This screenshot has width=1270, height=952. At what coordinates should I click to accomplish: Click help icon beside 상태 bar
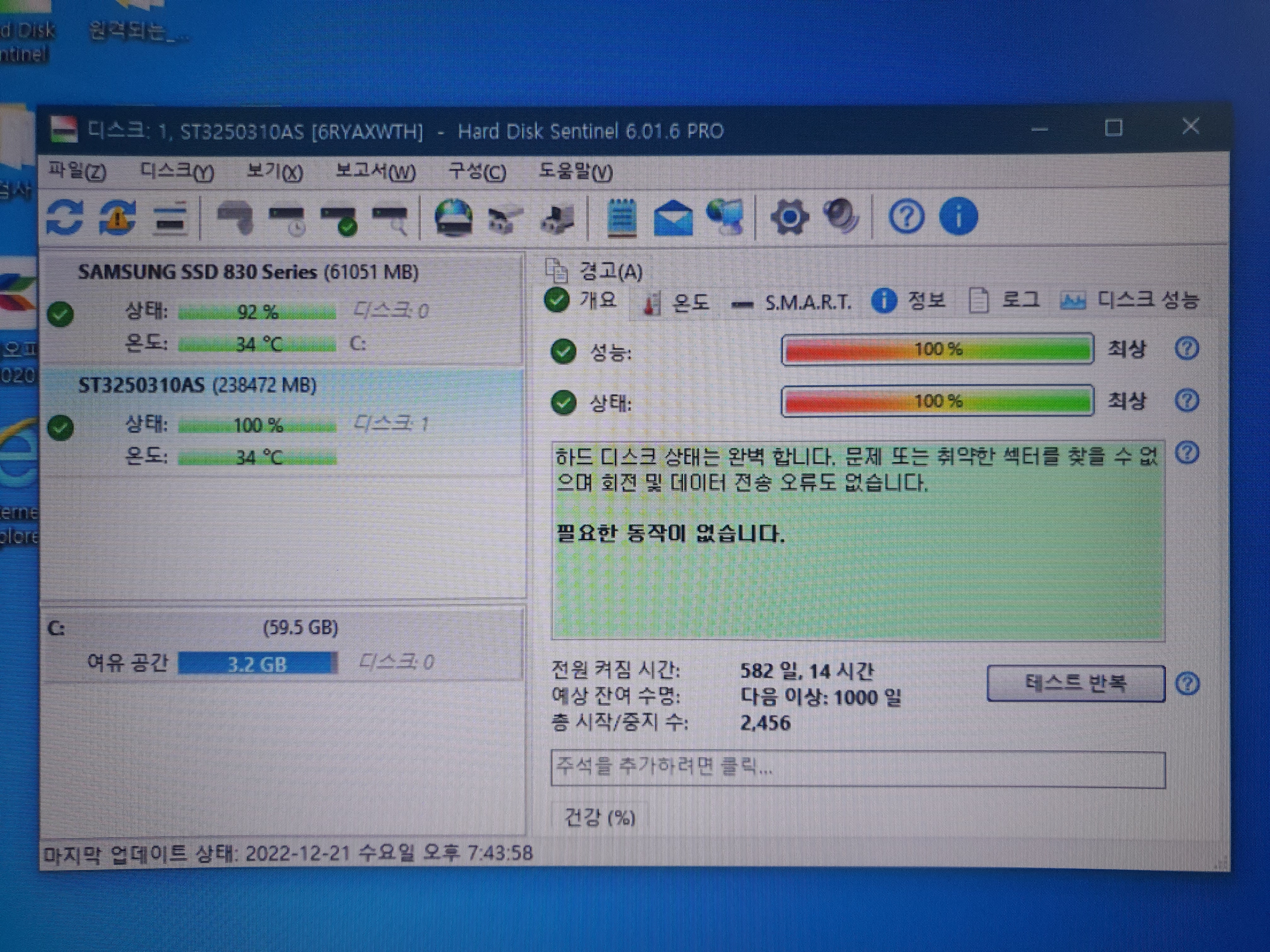coord(1187,400)
